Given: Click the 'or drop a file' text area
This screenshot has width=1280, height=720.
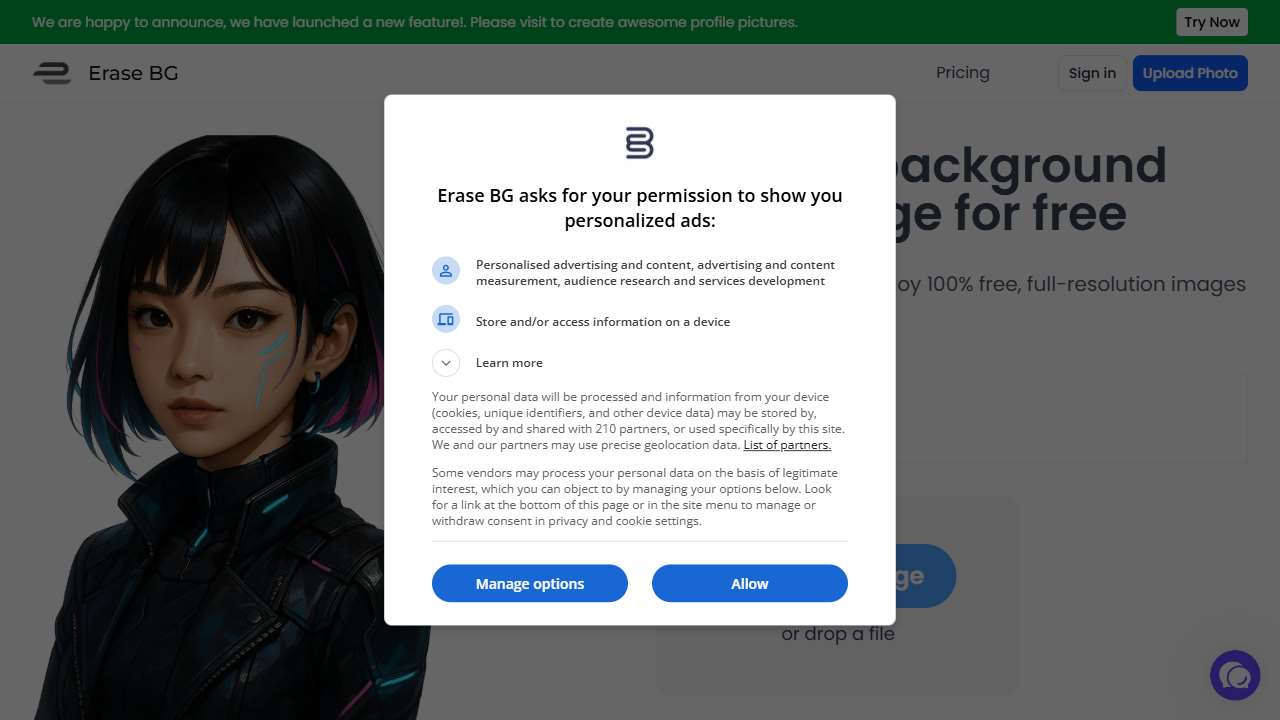Looking at the screenshot, I should point(838,634).
